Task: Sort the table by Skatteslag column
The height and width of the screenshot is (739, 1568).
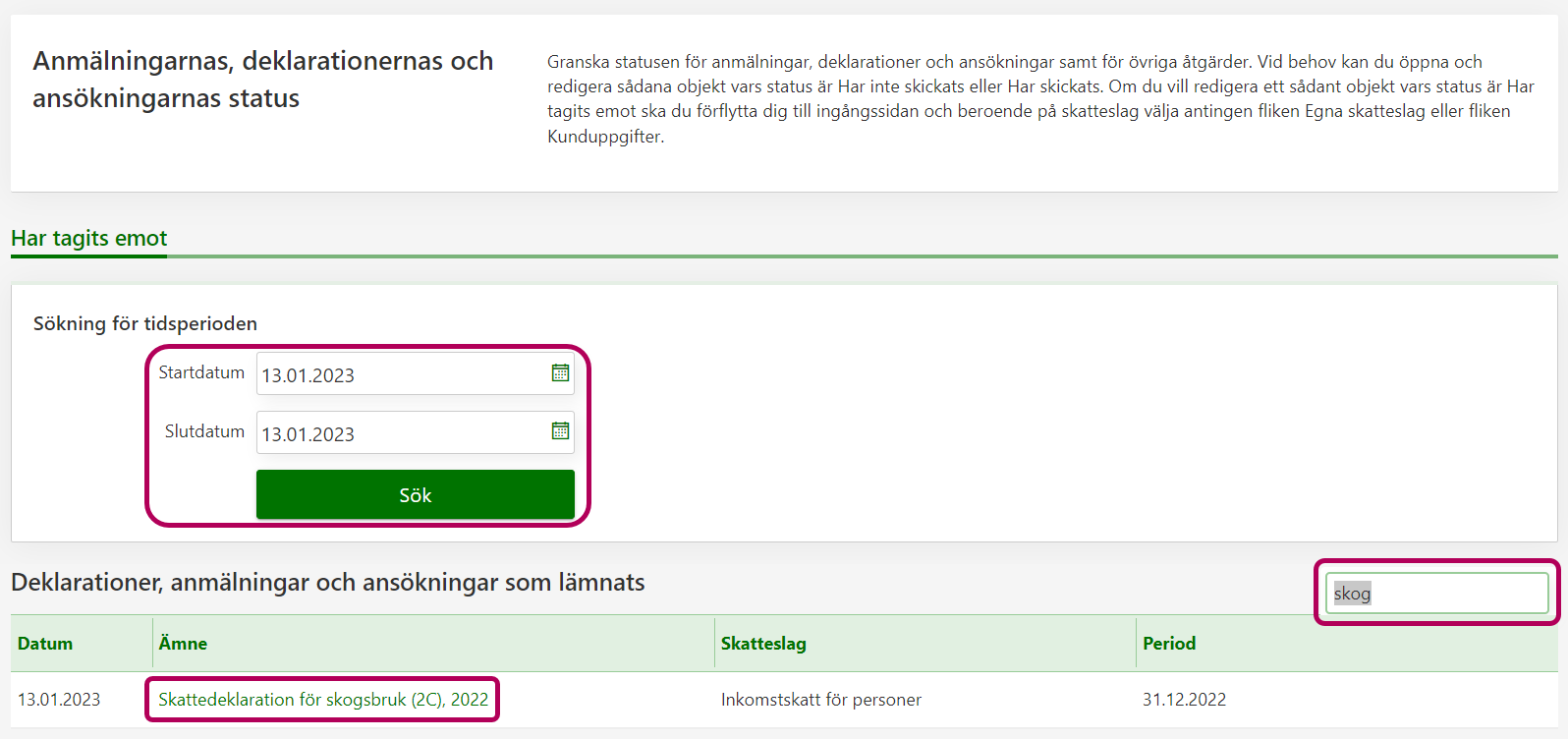Action: (x=763, y=644)
